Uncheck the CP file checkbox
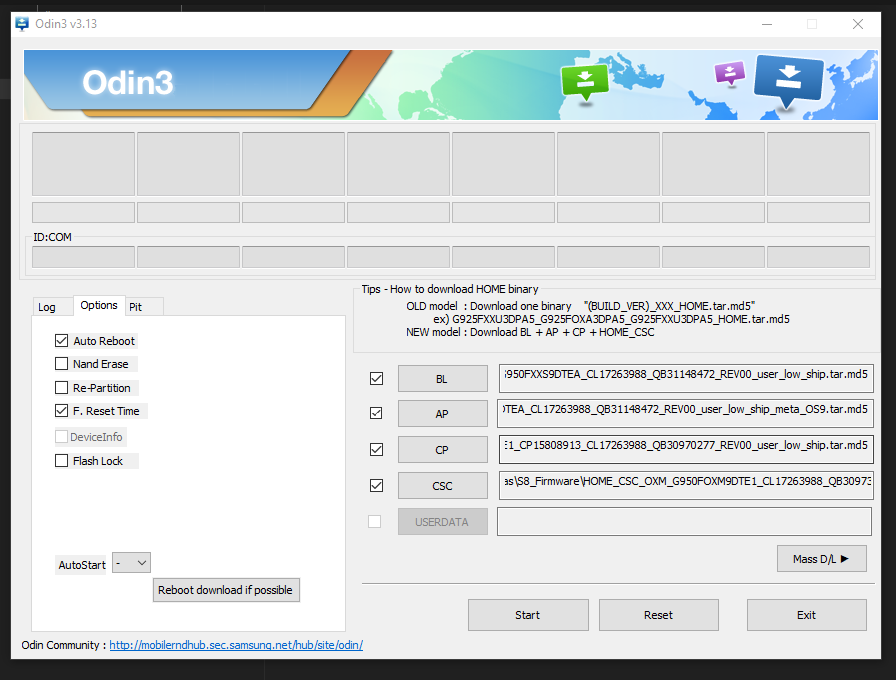Viewport: 896px width, 680px height. [377, 450]
